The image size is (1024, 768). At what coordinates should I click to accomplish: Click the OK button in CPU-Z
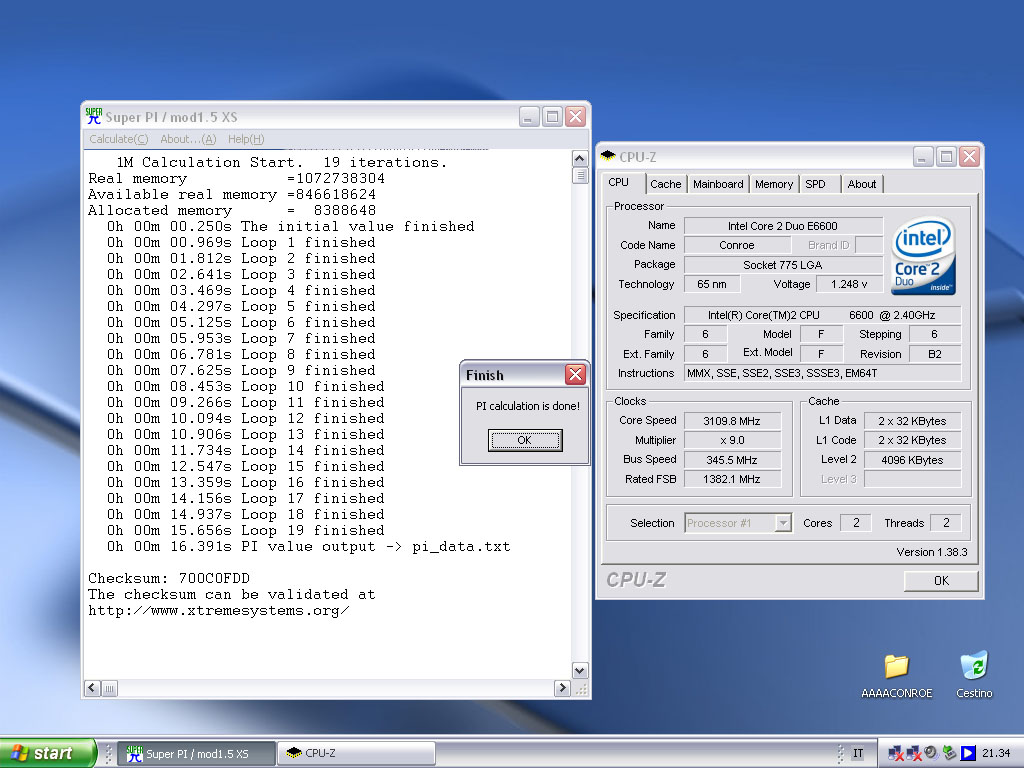(941, 581)
